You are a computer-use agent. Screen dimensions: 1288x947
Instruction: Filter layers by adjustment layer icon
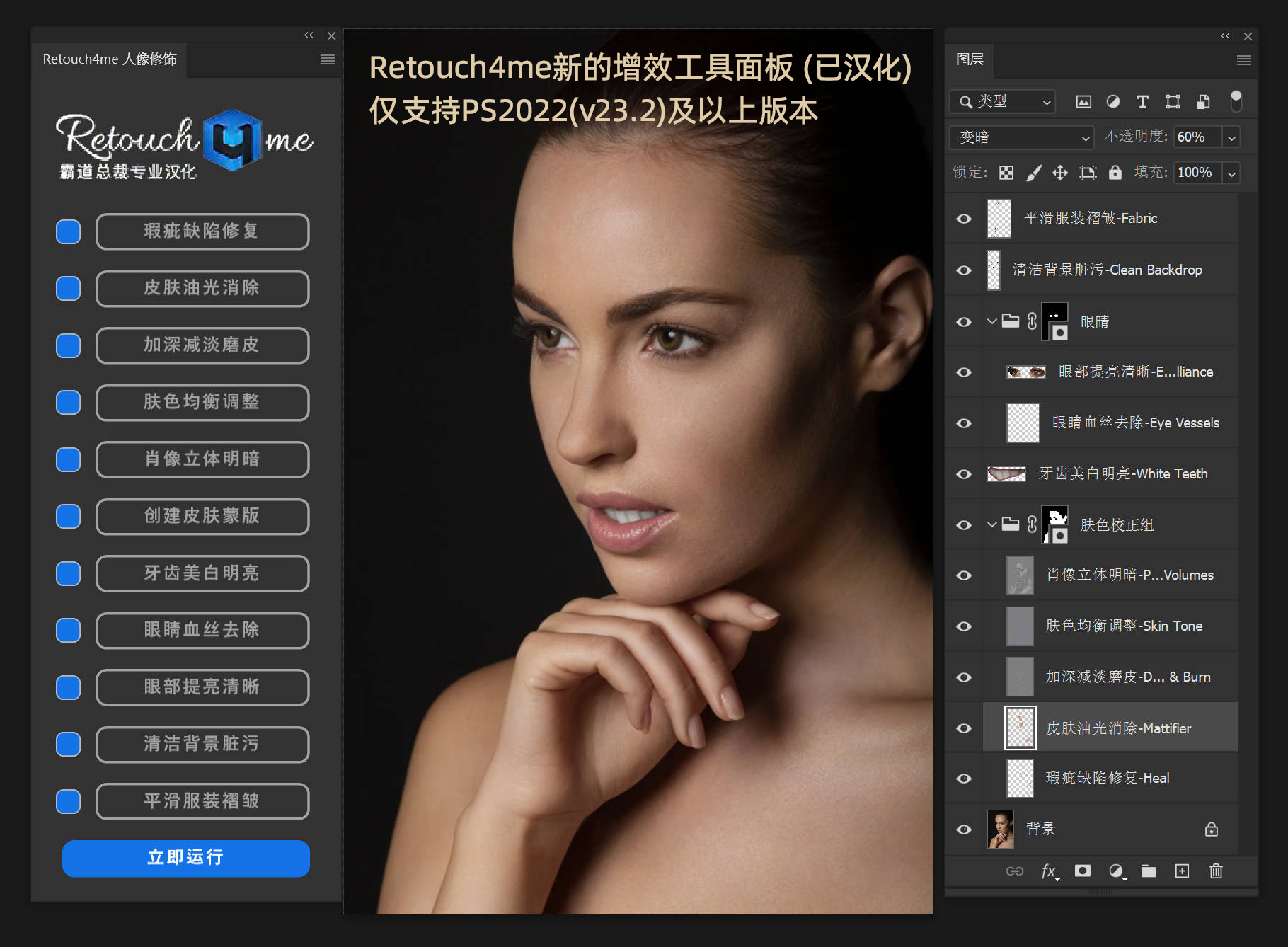[1113, 102]
